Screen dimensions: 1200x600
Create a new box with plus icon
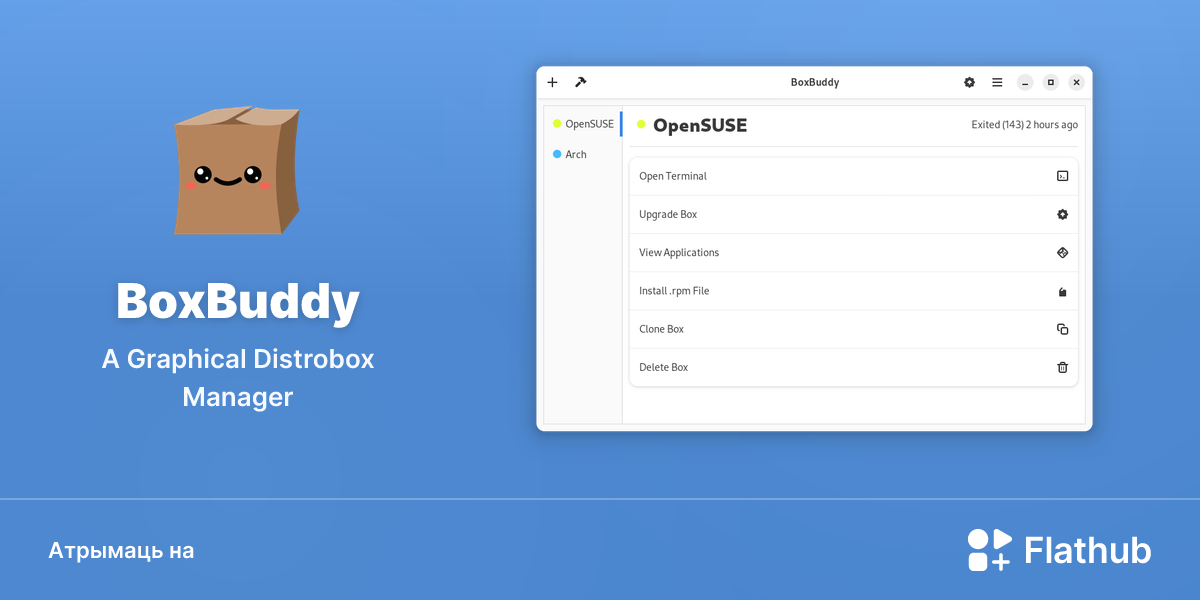coord(552,82)
